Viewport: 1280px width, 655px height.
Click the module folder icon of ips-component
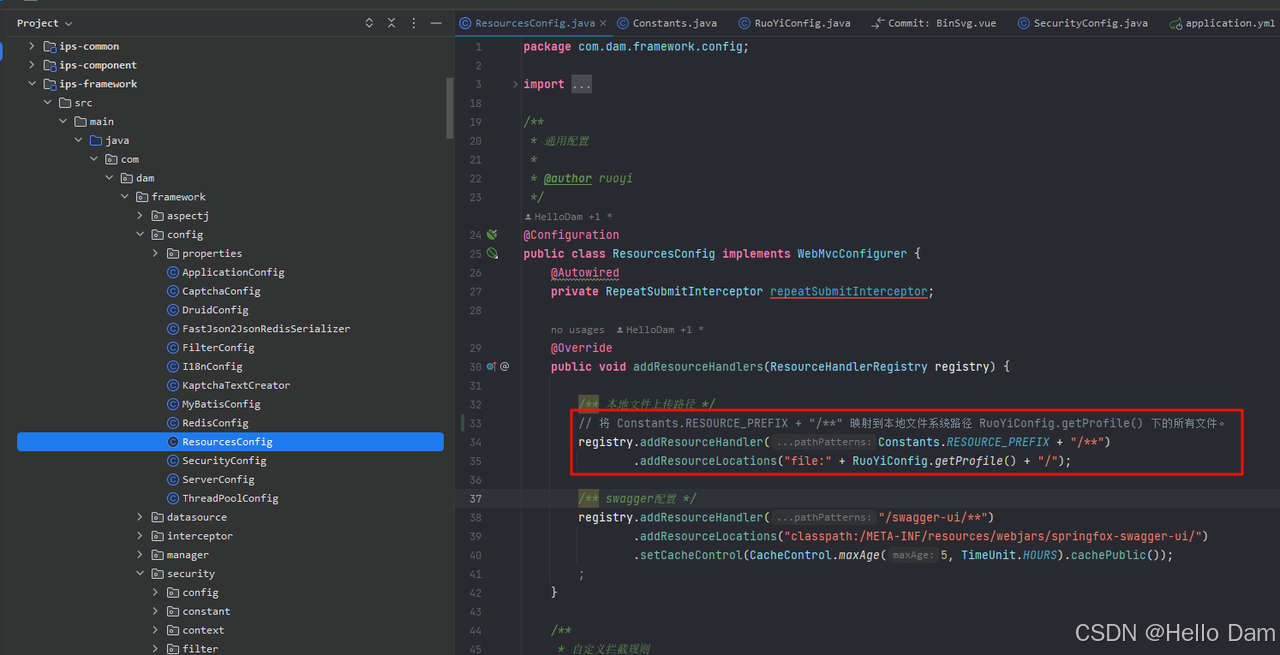click(50, 65)
